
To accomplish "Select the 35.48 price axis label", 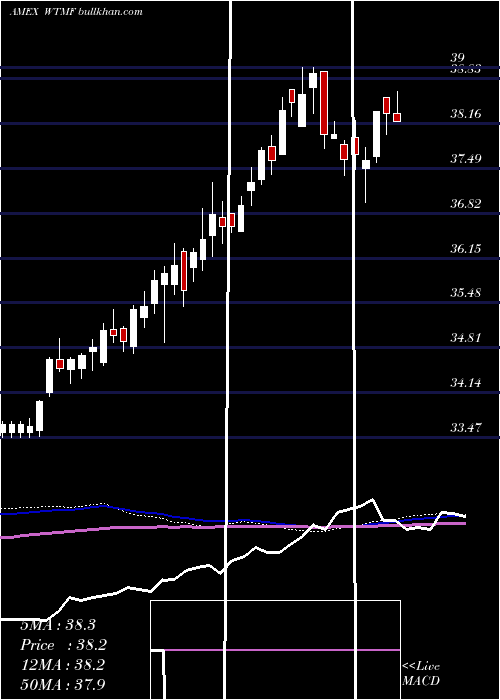I will coord(466,293).
